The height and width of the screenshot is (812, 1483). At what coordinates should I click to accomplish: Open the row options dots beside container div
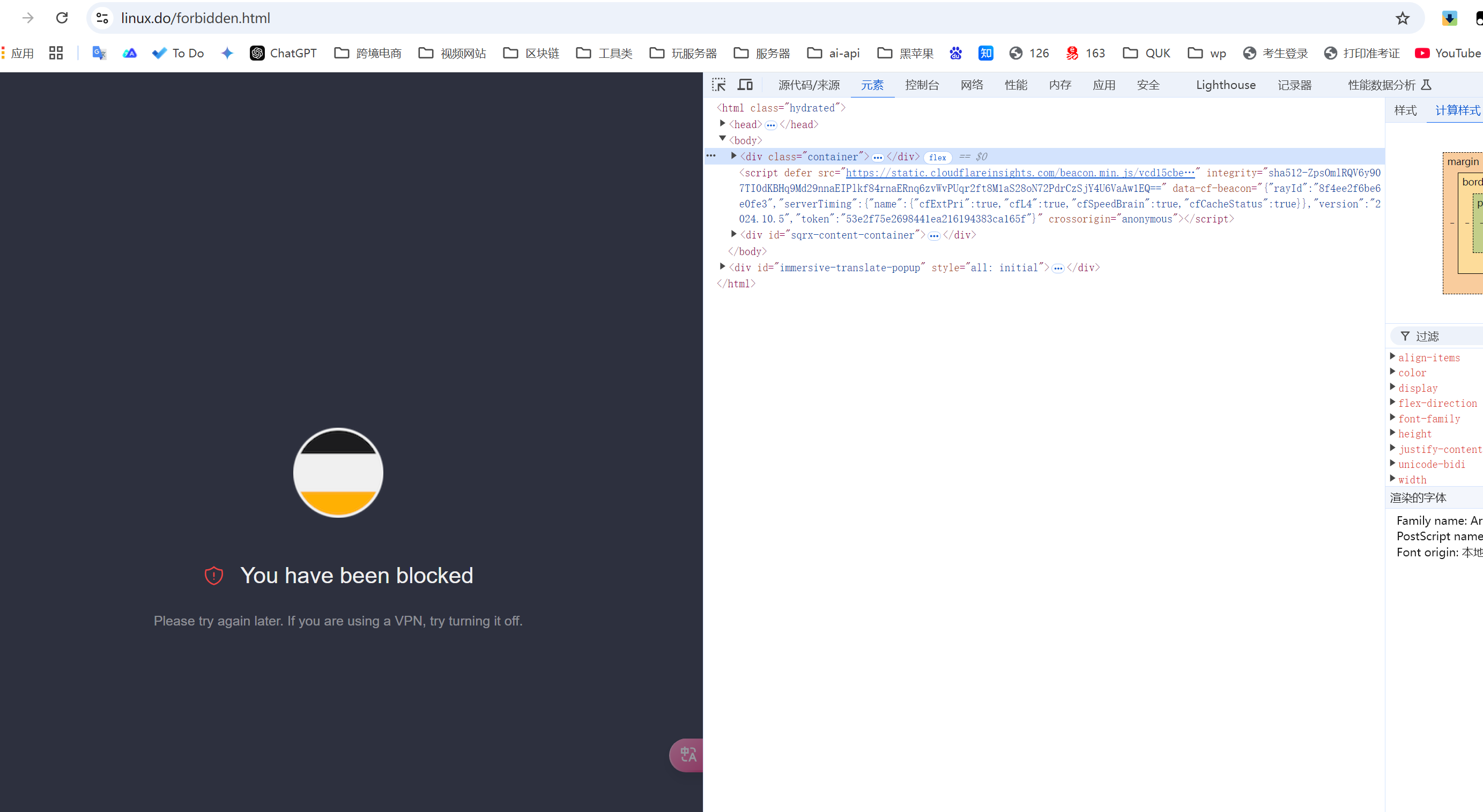click(x=711, y=156)
